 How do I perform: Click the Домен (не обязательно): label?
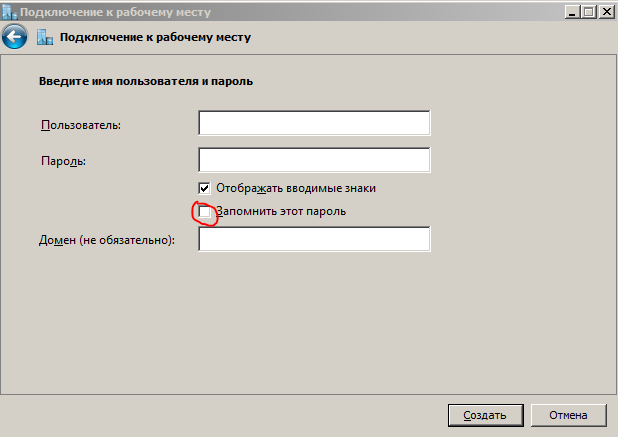click(107, 240)
